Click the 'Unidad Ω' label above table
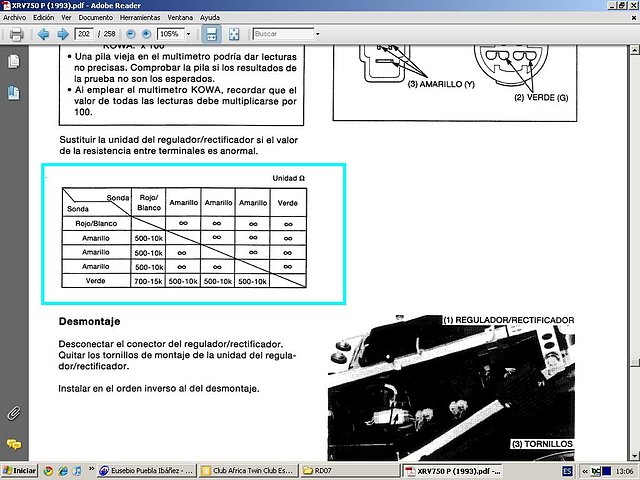The image size is (640, 480). coord(289,178)
